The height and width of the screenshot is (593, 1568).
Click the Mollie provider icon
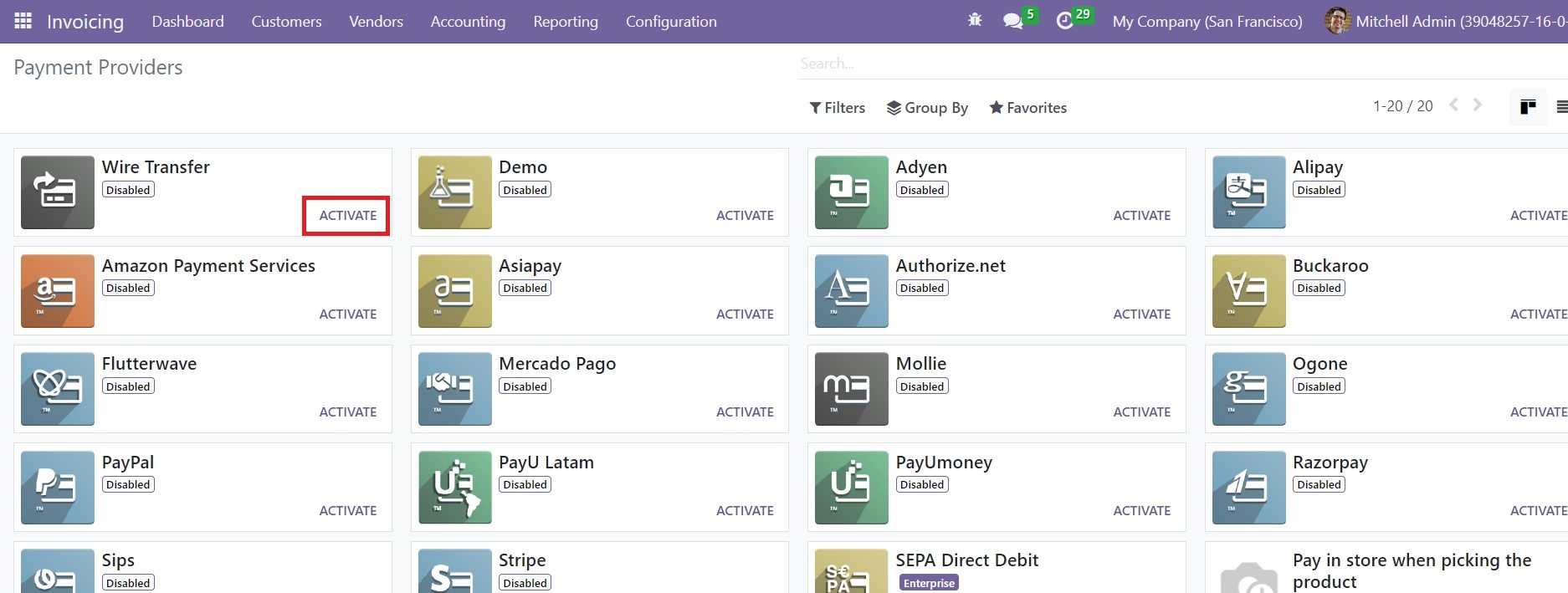point(852,389)
